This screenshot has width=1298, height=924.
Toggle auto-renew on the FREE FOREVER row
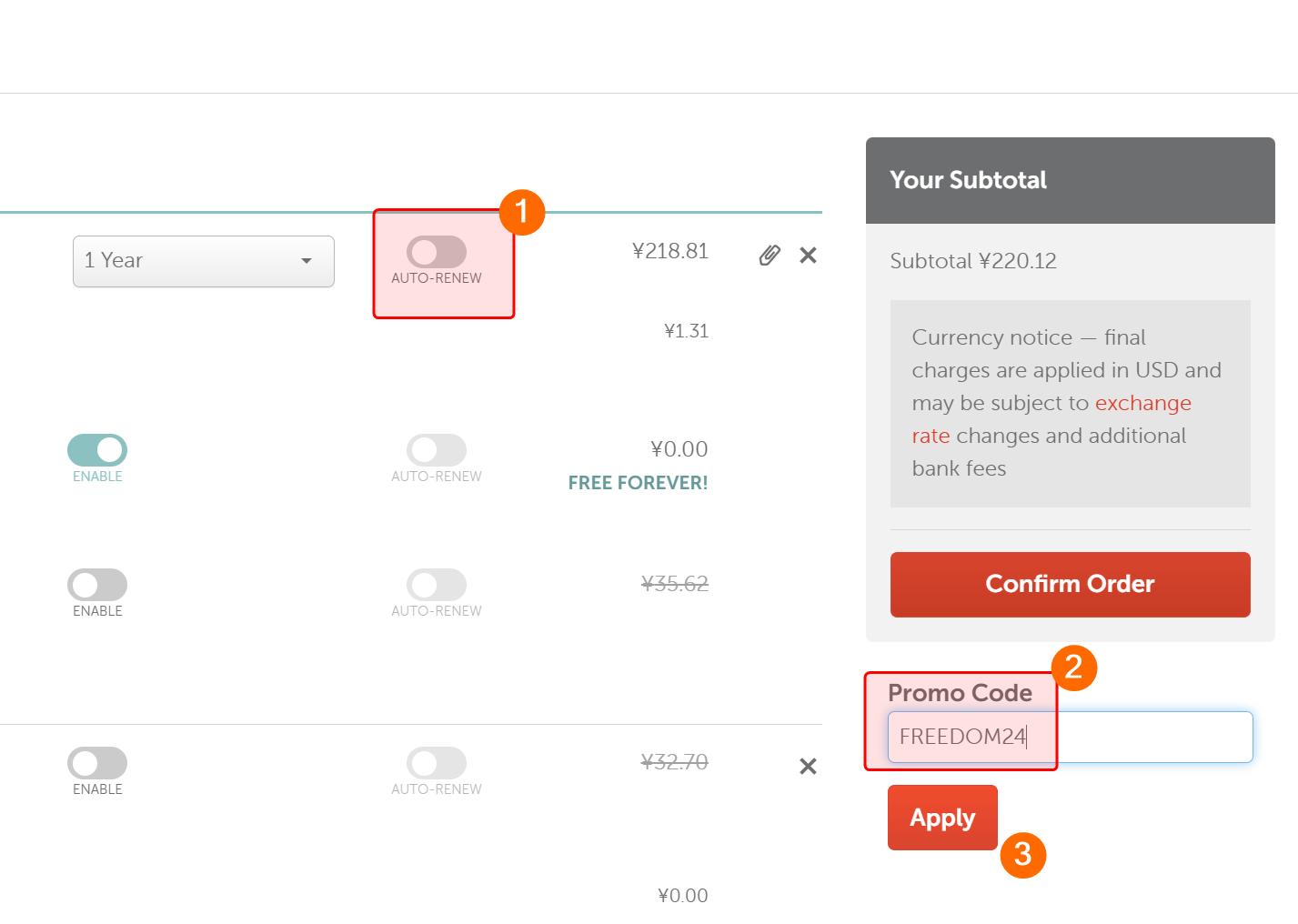(x=437, y=450)
